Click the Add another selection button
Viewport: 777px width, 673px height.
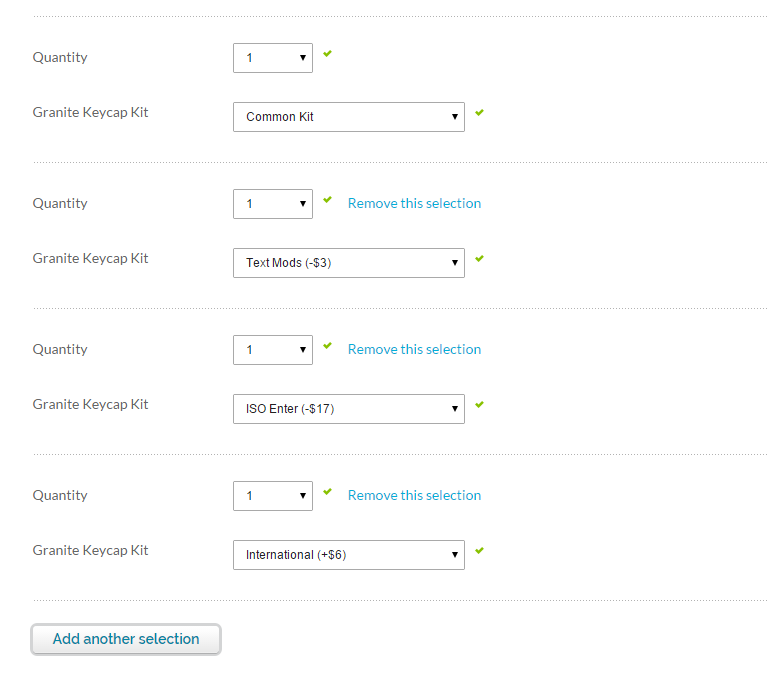click(126, 639)
